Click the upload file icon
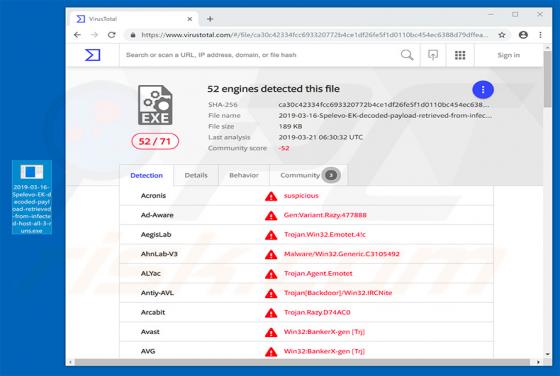This screenshot has width=560, height=376. coord(433,55)
